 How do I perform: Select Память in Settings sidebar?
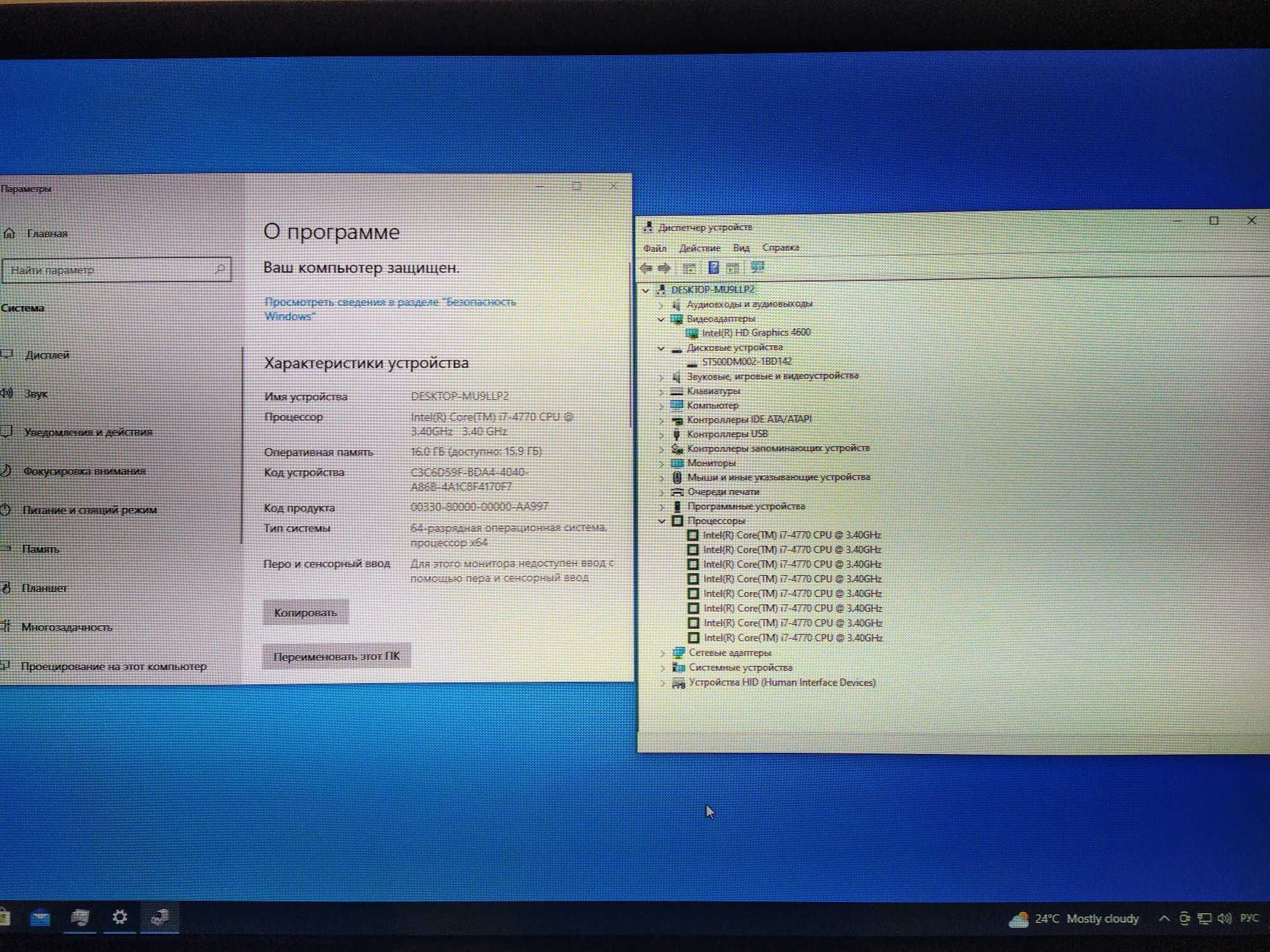point(41,549)
